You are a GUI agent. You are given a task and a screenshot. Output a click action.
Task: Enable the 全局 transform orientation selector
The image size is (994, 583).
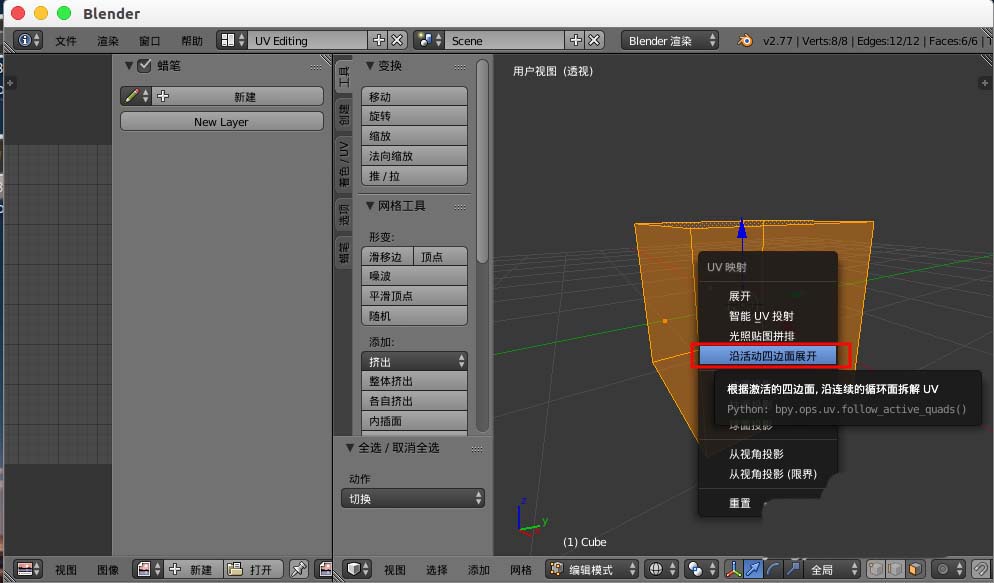point(833,568)
